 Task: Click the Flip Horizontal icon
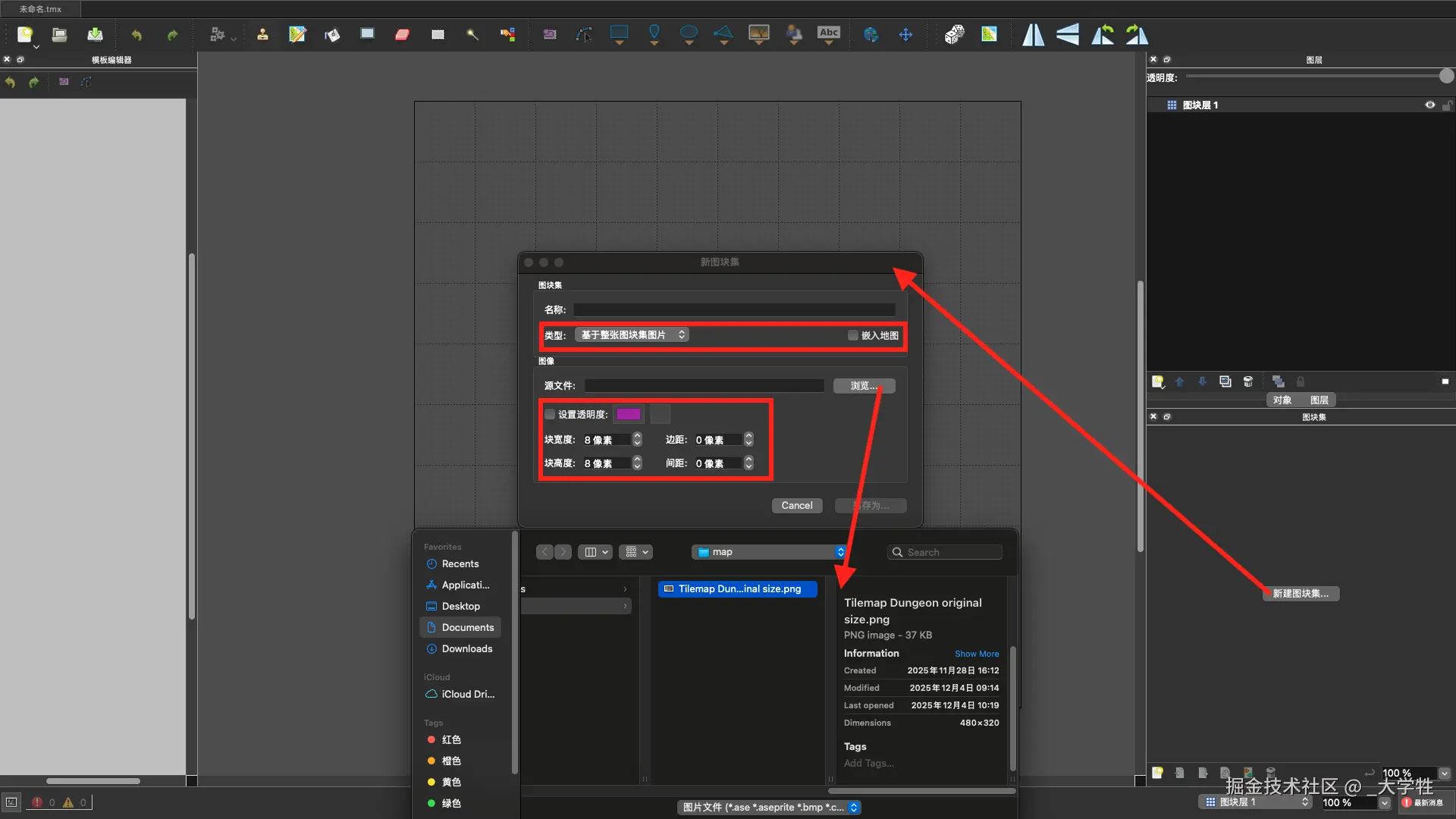tap(1033, 34)
